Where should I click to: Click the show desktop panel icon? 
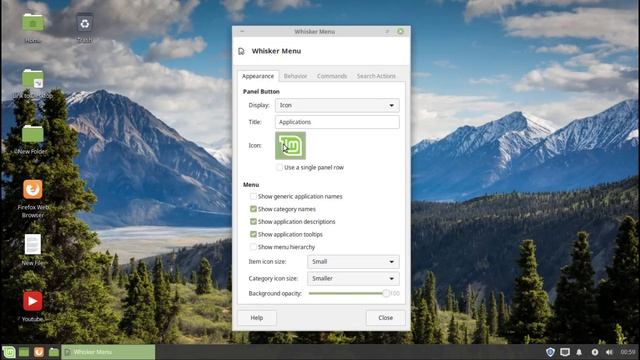click(x=24, y=352)
